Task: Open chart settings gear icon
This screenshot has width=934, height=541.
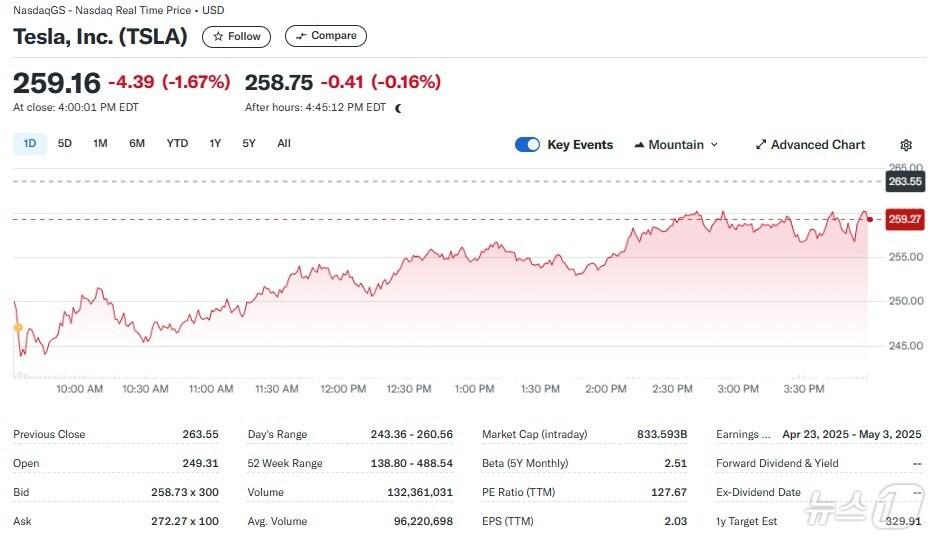Action: point(906,145)
